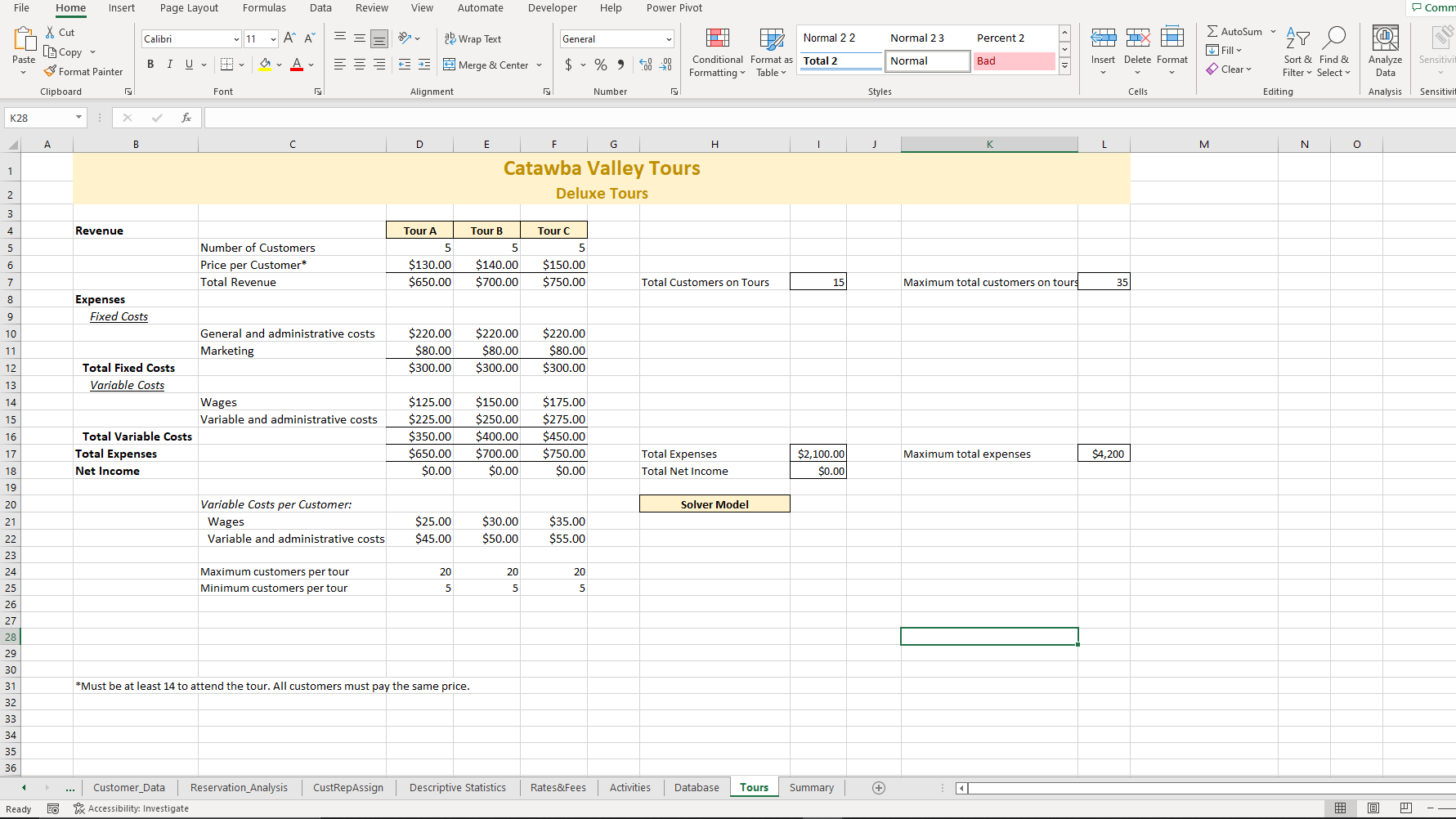Image resolution: width=1456 pixels, height=819 pixels.
Task: Toggle Wrap Text
Action: [x=473, y=38]
